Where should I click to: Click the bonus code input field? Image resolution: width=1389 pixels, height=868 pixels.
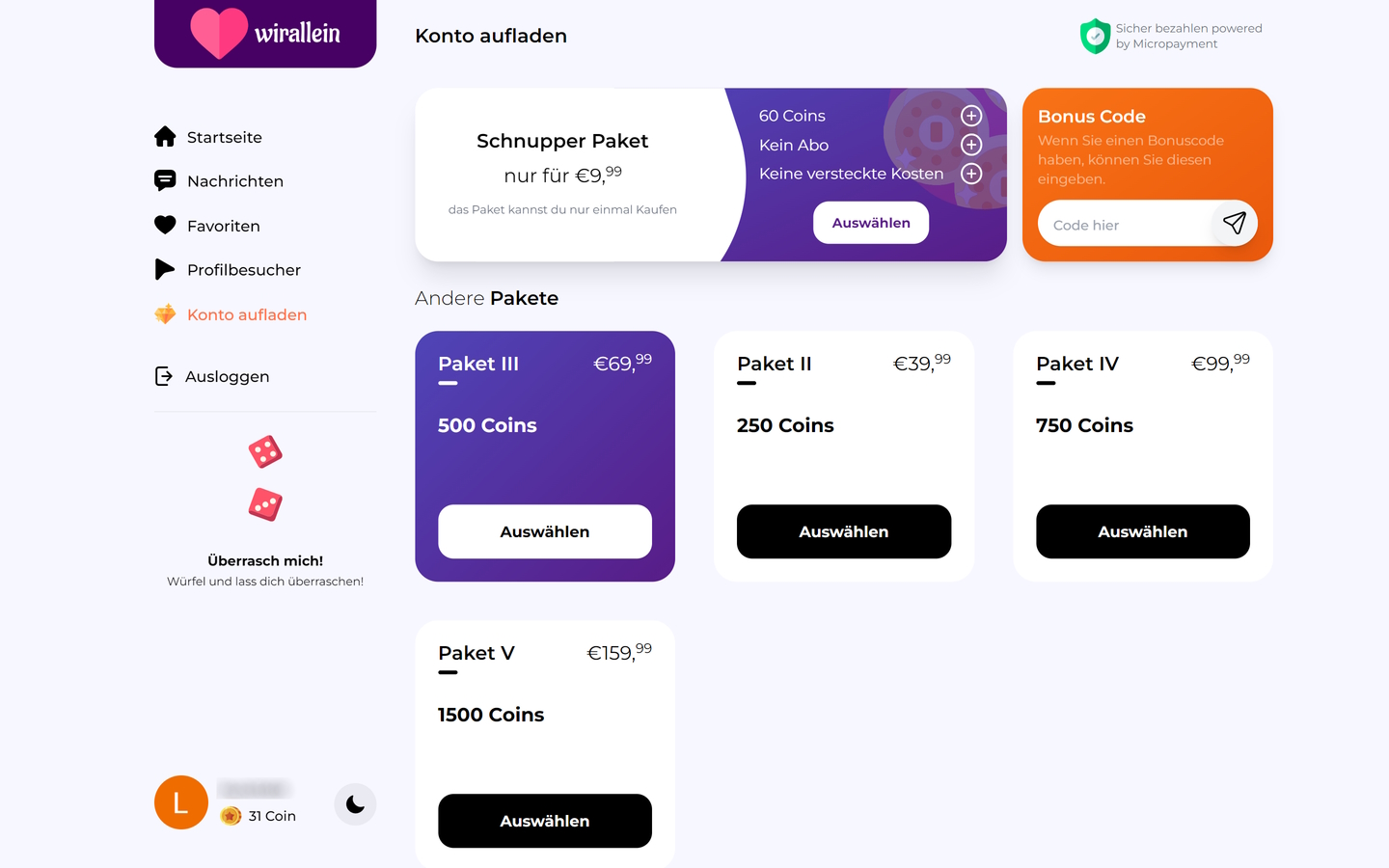coord(1124,225)
